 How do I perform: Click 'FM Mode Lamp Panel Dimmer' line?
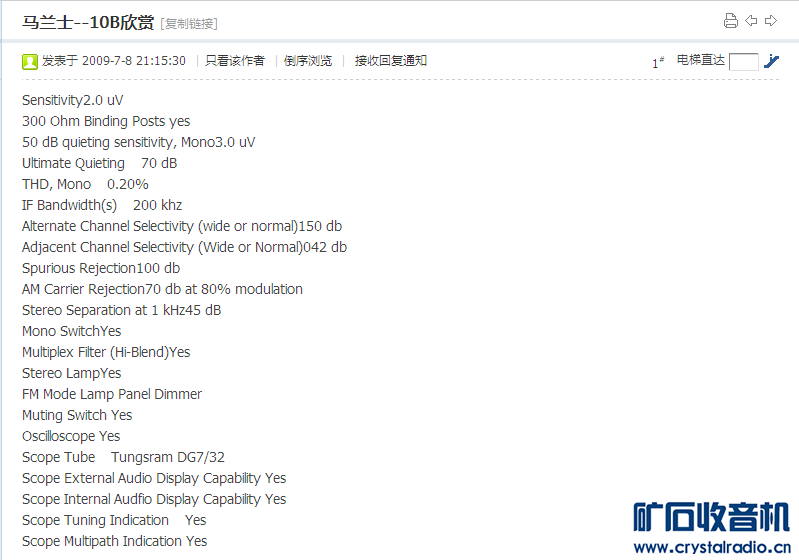click(x=112, y=394)
